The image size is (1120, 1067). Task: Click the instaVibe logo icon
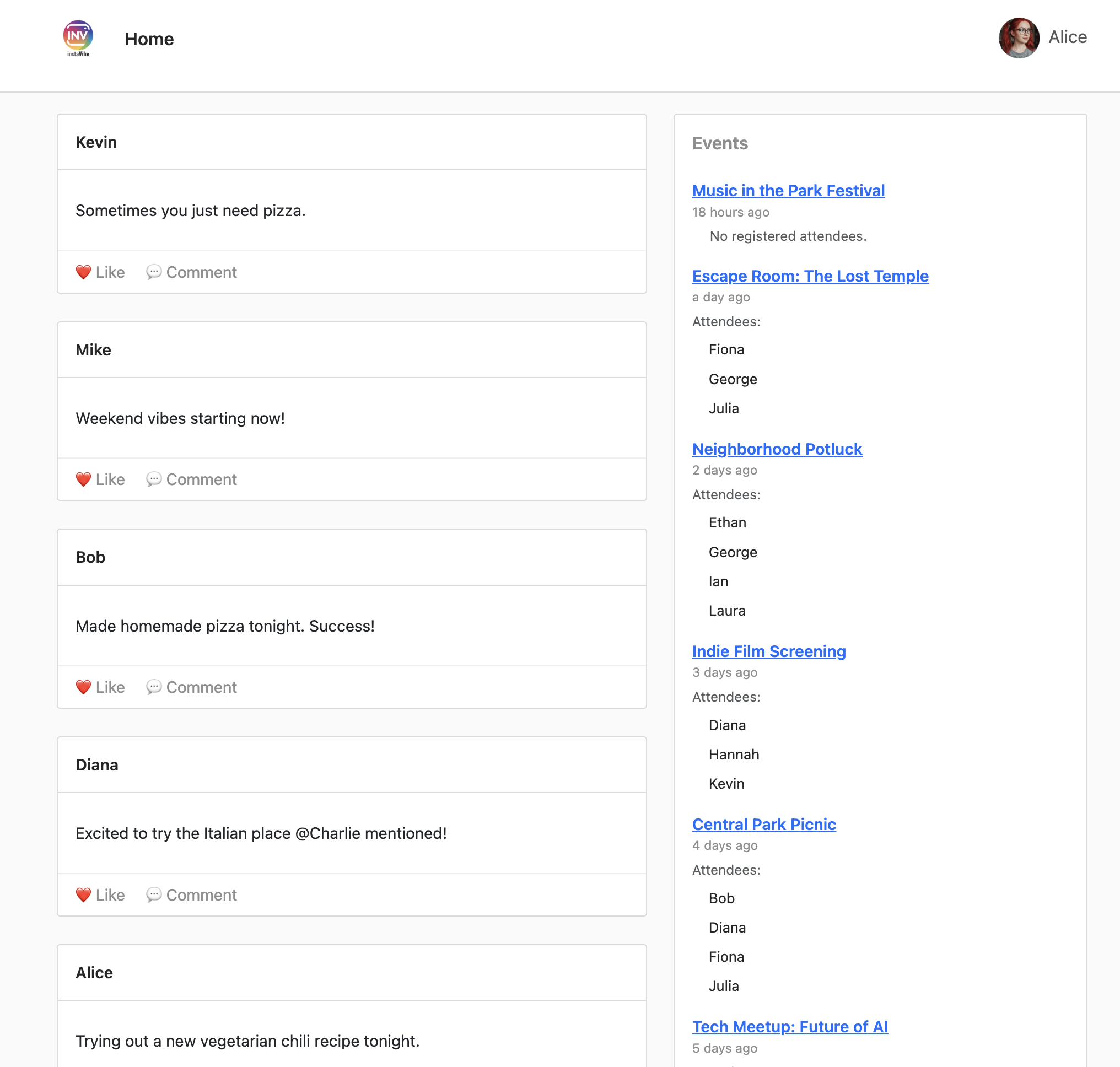click(78, 37)
